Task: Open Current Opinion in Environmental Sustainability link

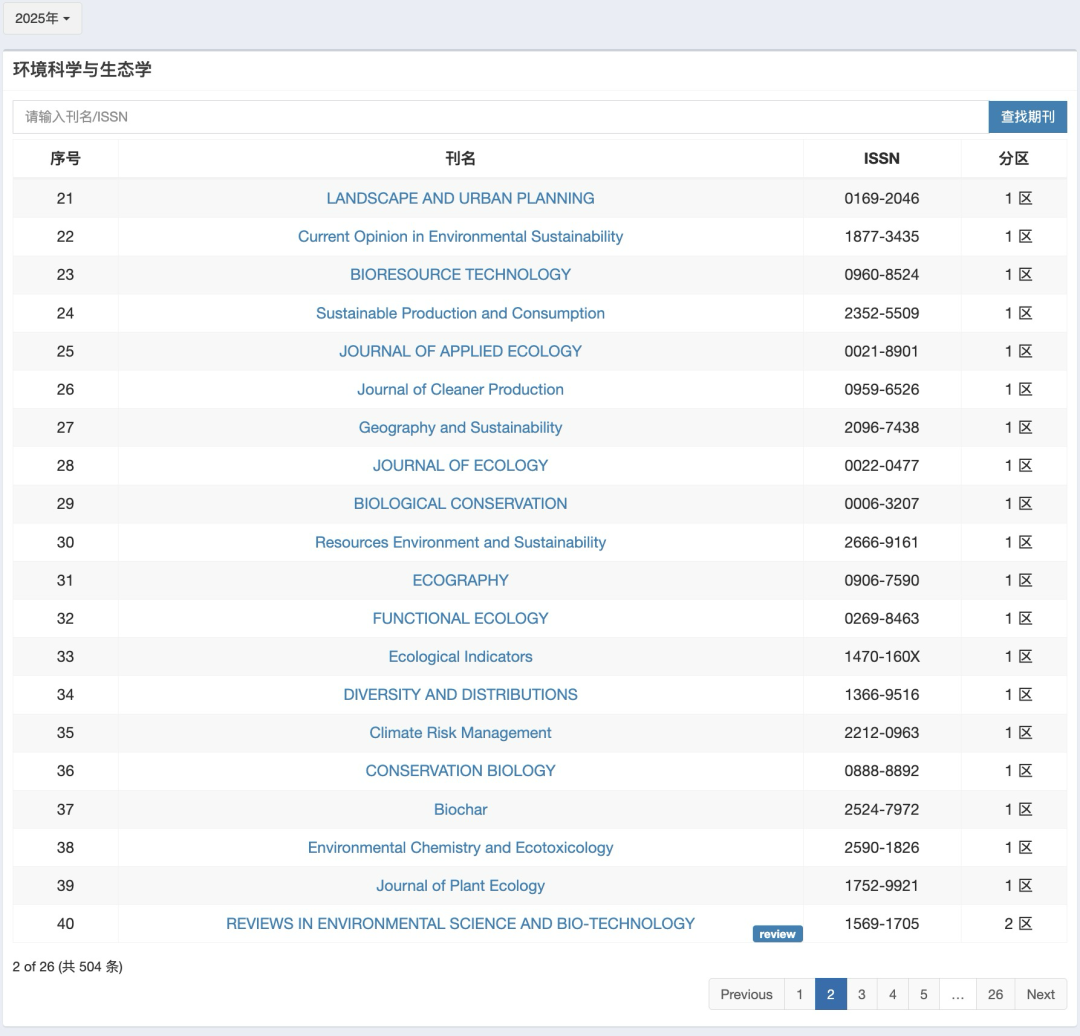Action: pyautogui.click(x=460, y=236)
